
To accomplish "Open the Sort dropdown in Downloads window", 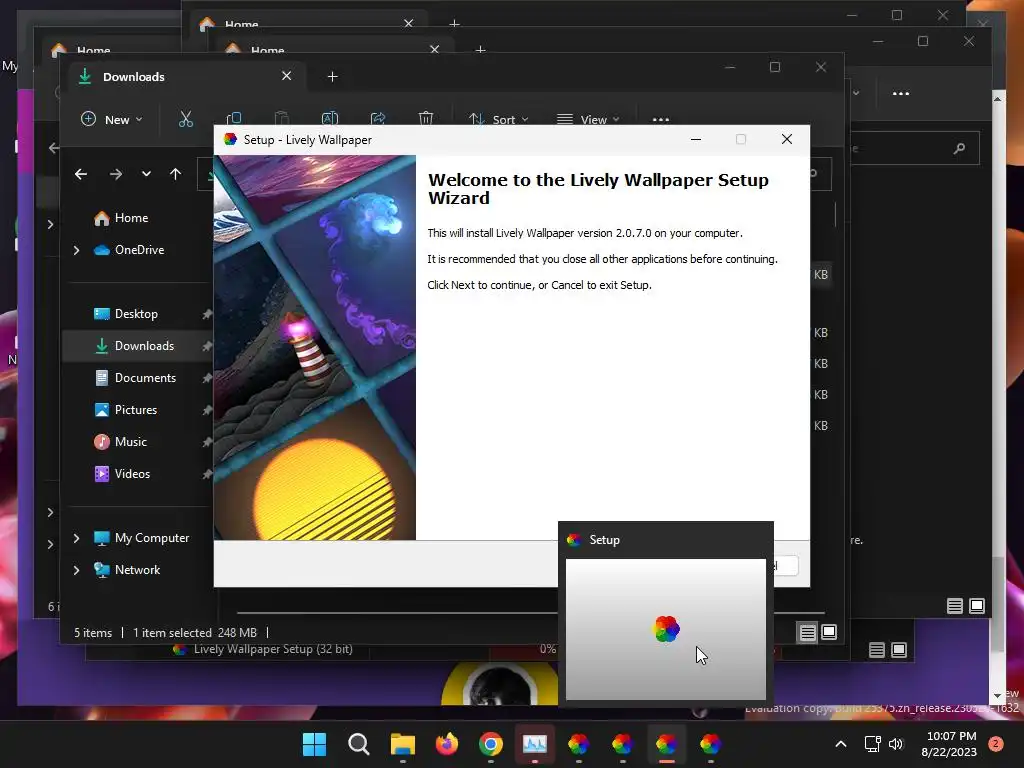I will pyautogui.click(x=499, y=120).
